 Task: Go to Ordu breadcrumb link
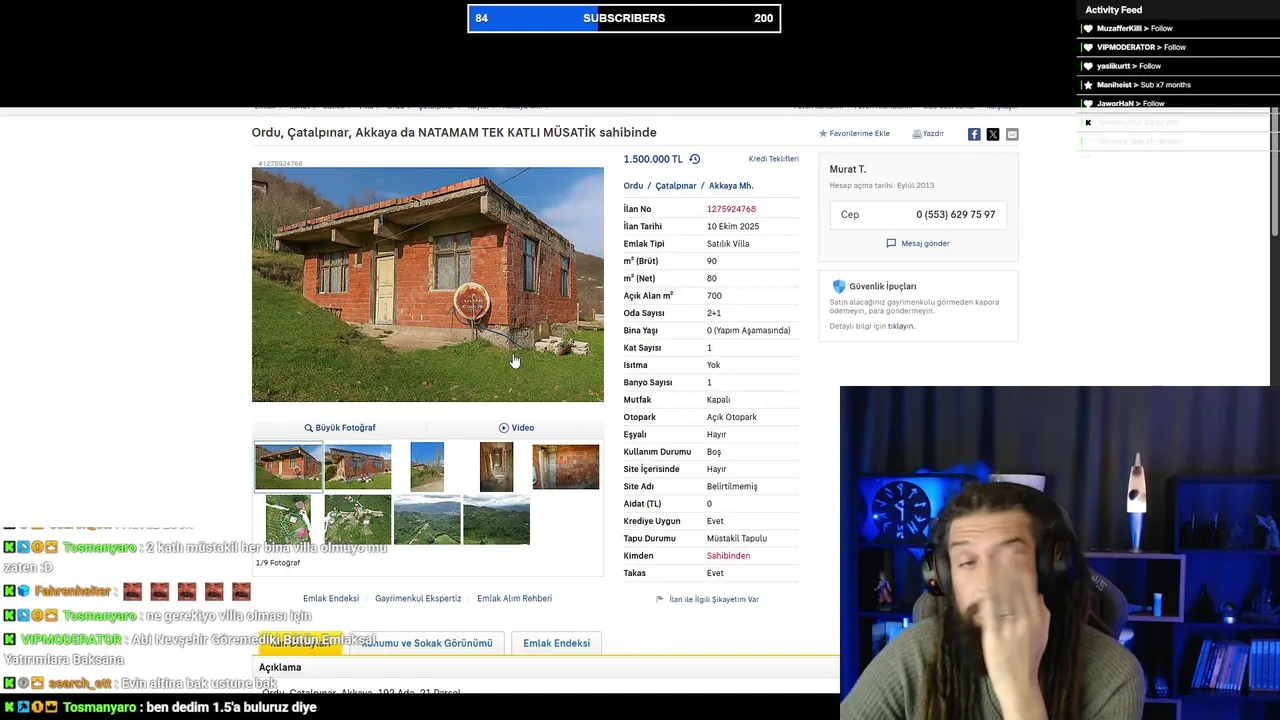click(x=633, y=186)
